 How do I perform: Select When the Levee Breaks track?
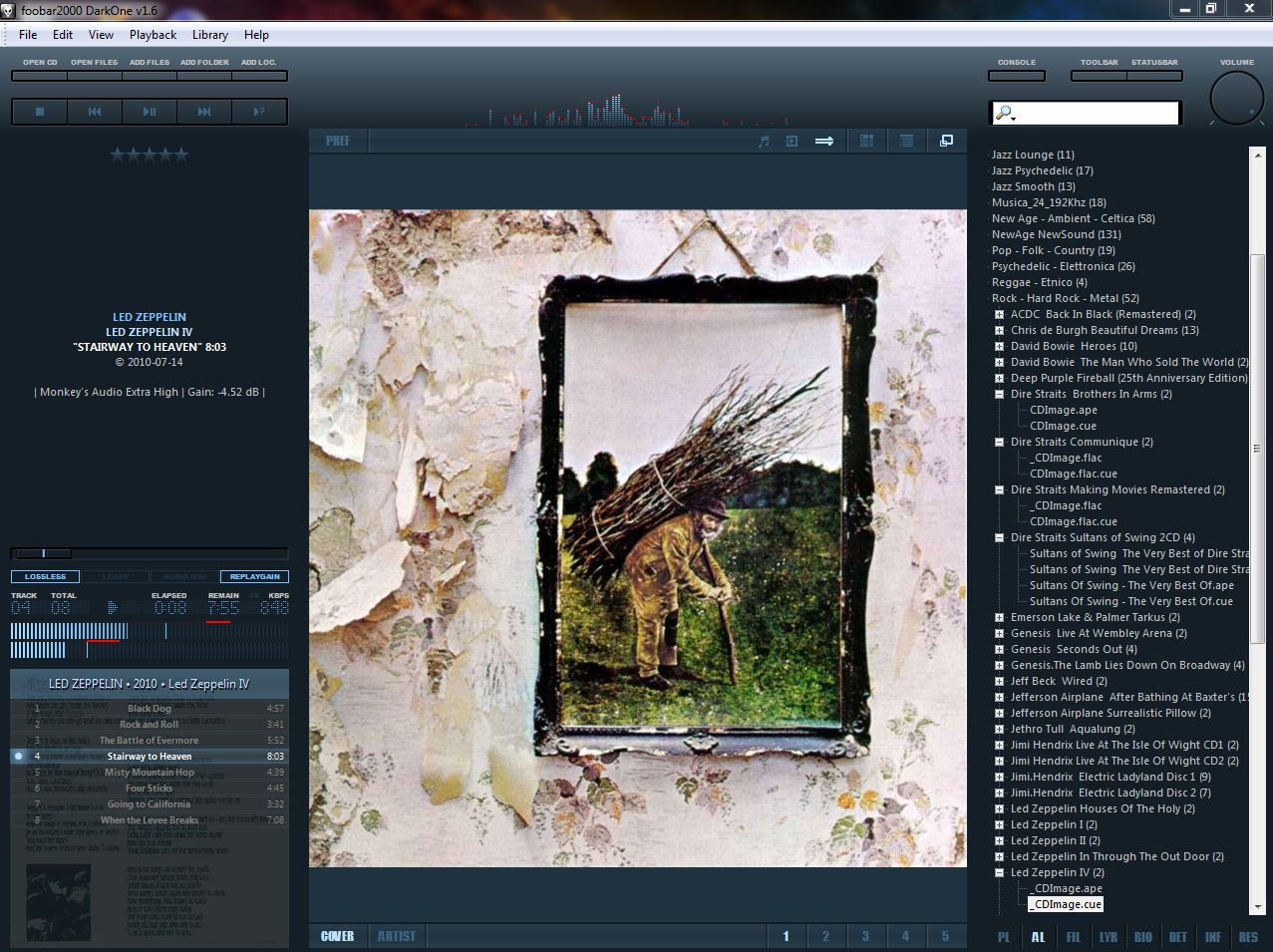point(150,820)
